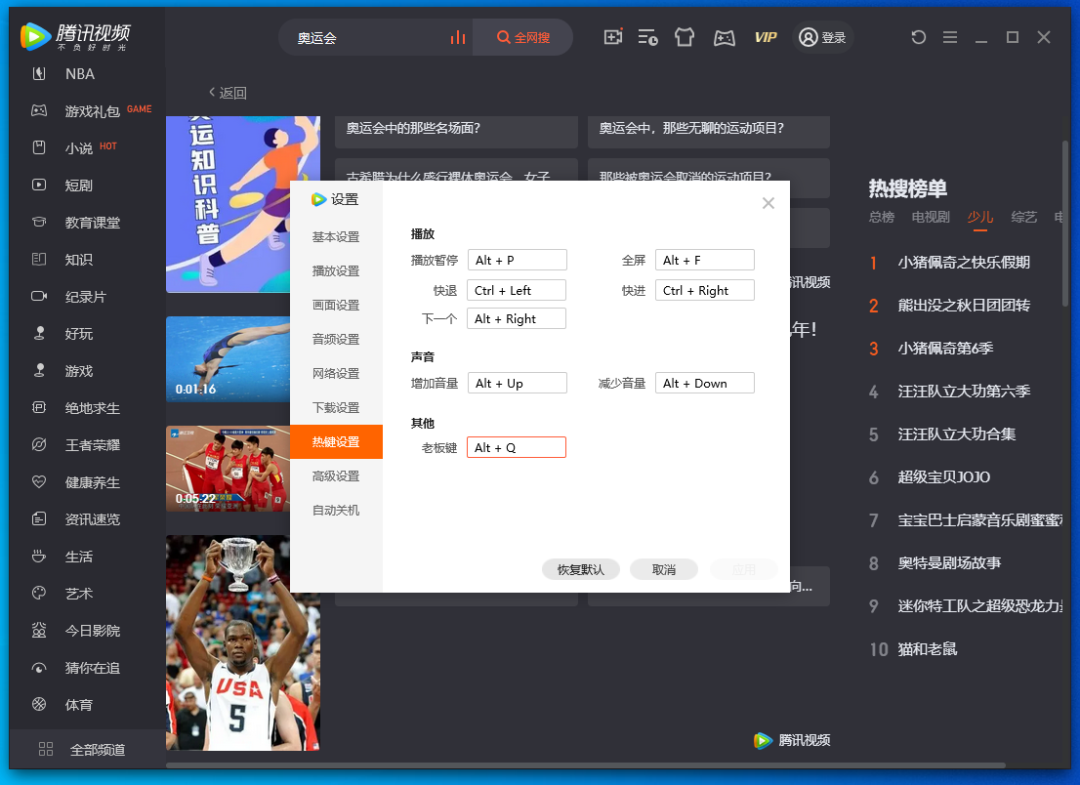1080x785 pixels.
Task: Open the viewing history icon beside the search bar
Action: (x=648, y=36)
